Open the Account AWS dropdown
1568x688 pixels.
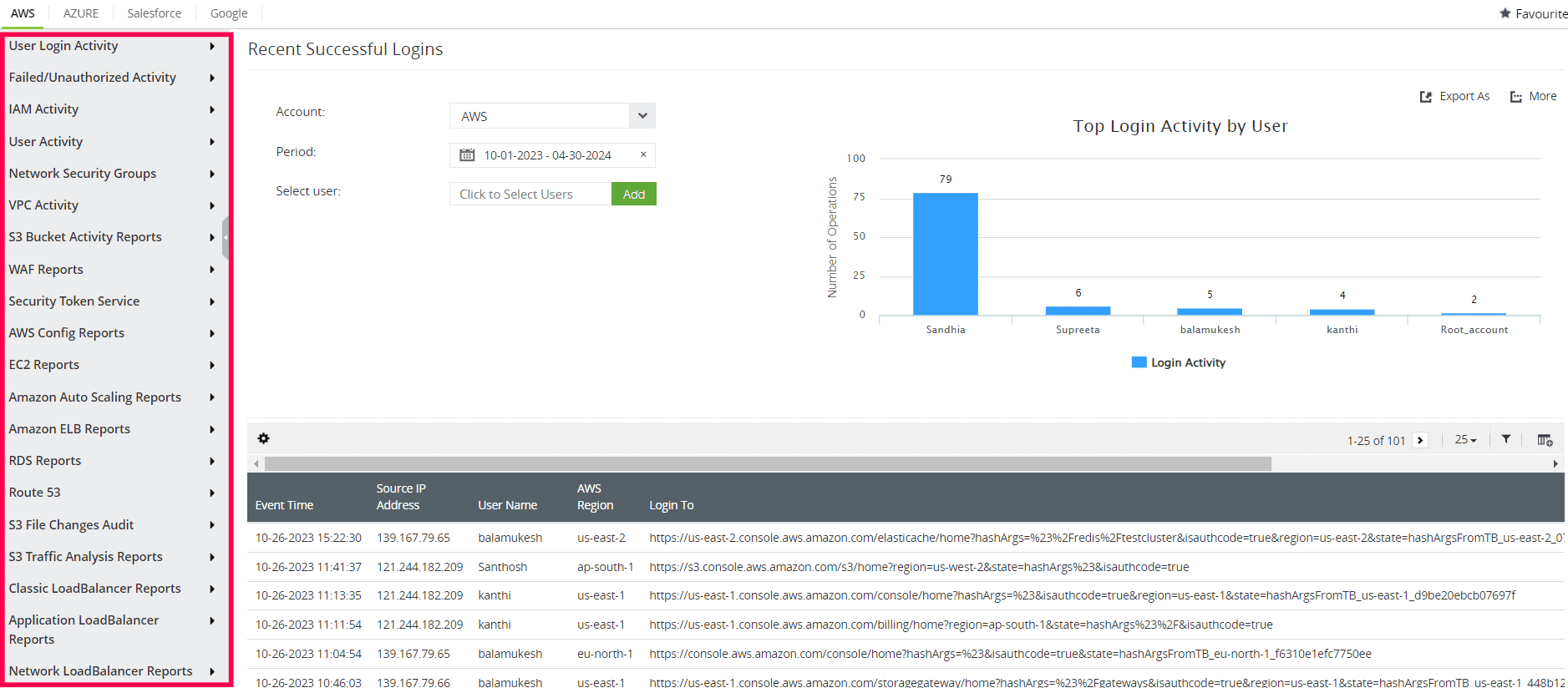(552, 116)
